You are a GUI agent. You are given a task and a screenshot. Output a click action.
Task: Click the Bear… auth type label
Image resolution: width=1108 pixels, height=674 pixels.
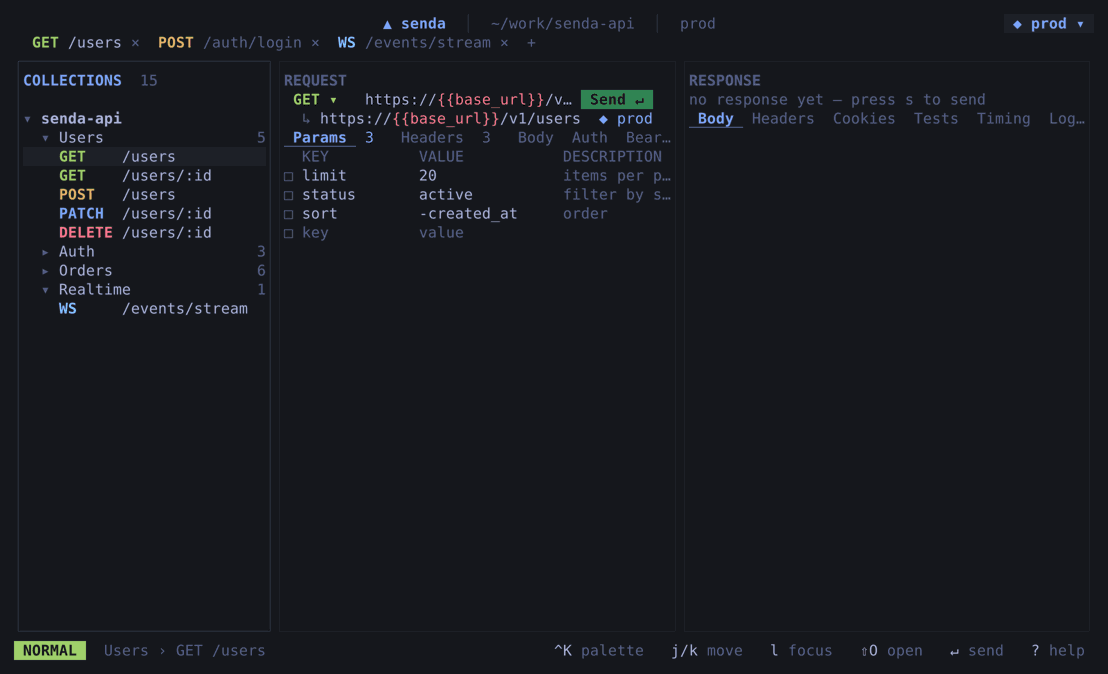[x=648, y=138]
